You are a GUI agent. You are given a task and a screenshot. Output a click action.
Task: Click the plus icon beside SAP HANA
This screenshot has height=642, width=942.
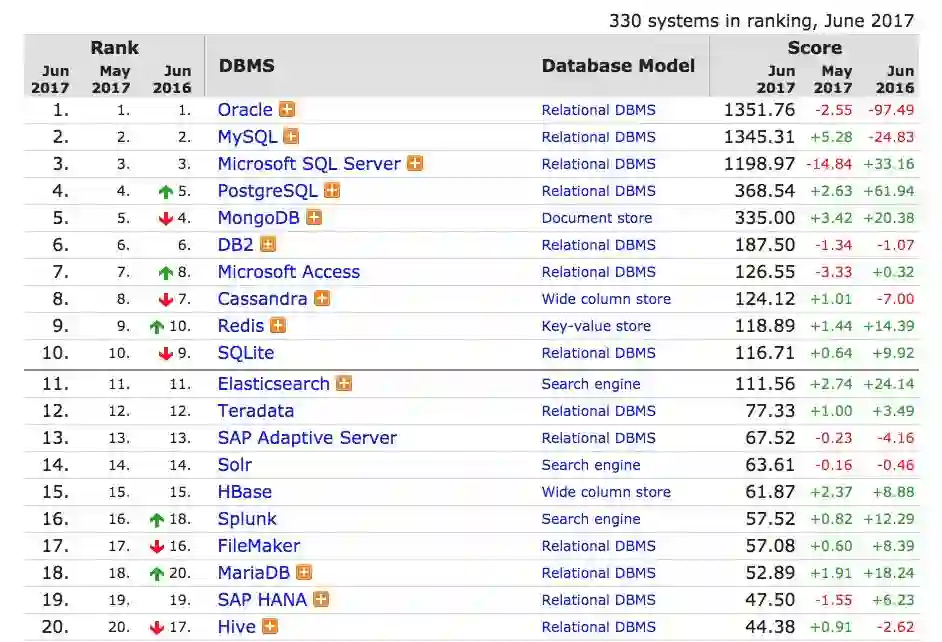321,600
